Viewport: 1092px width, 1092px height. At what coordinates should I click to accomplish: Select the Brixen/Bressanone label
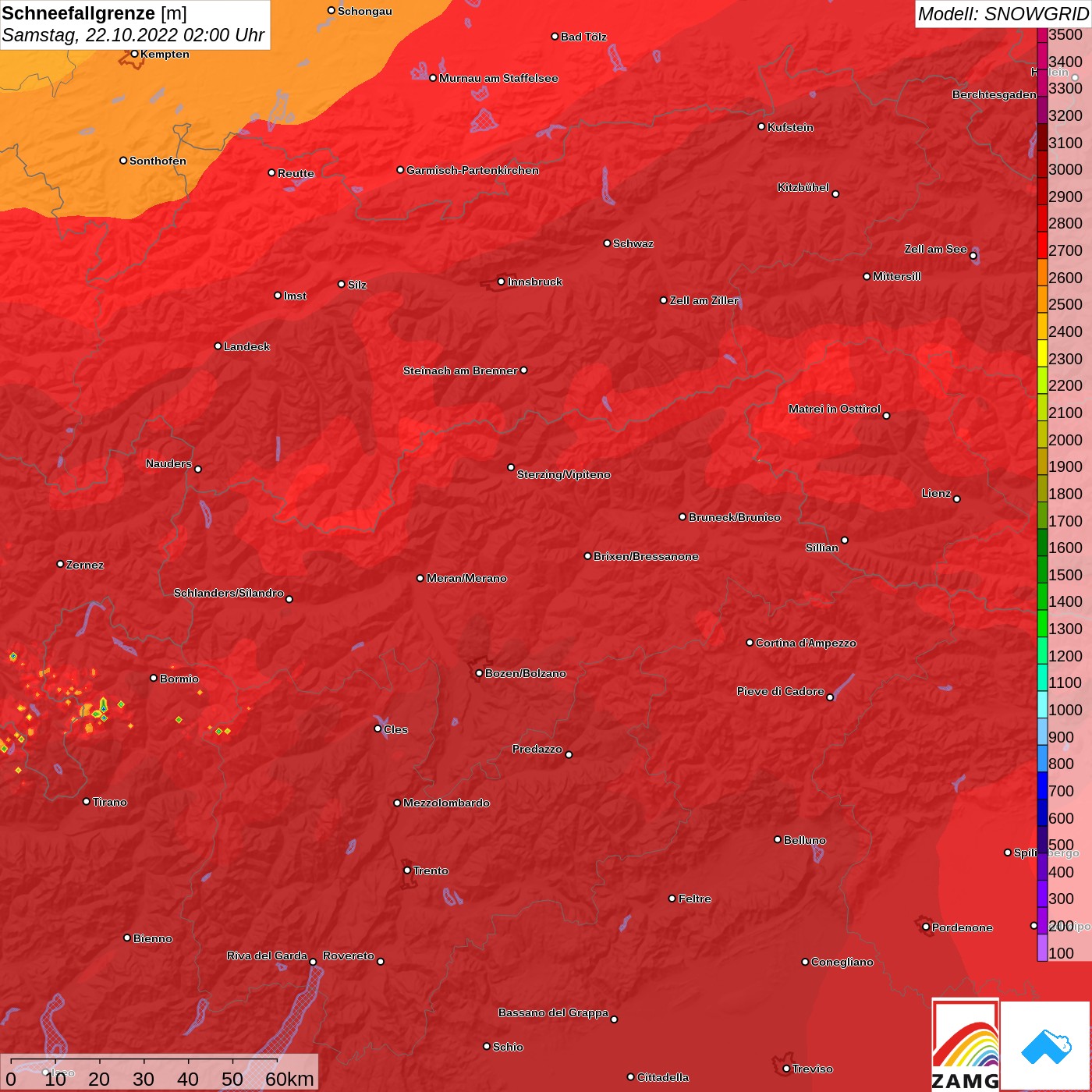point(646,556)
